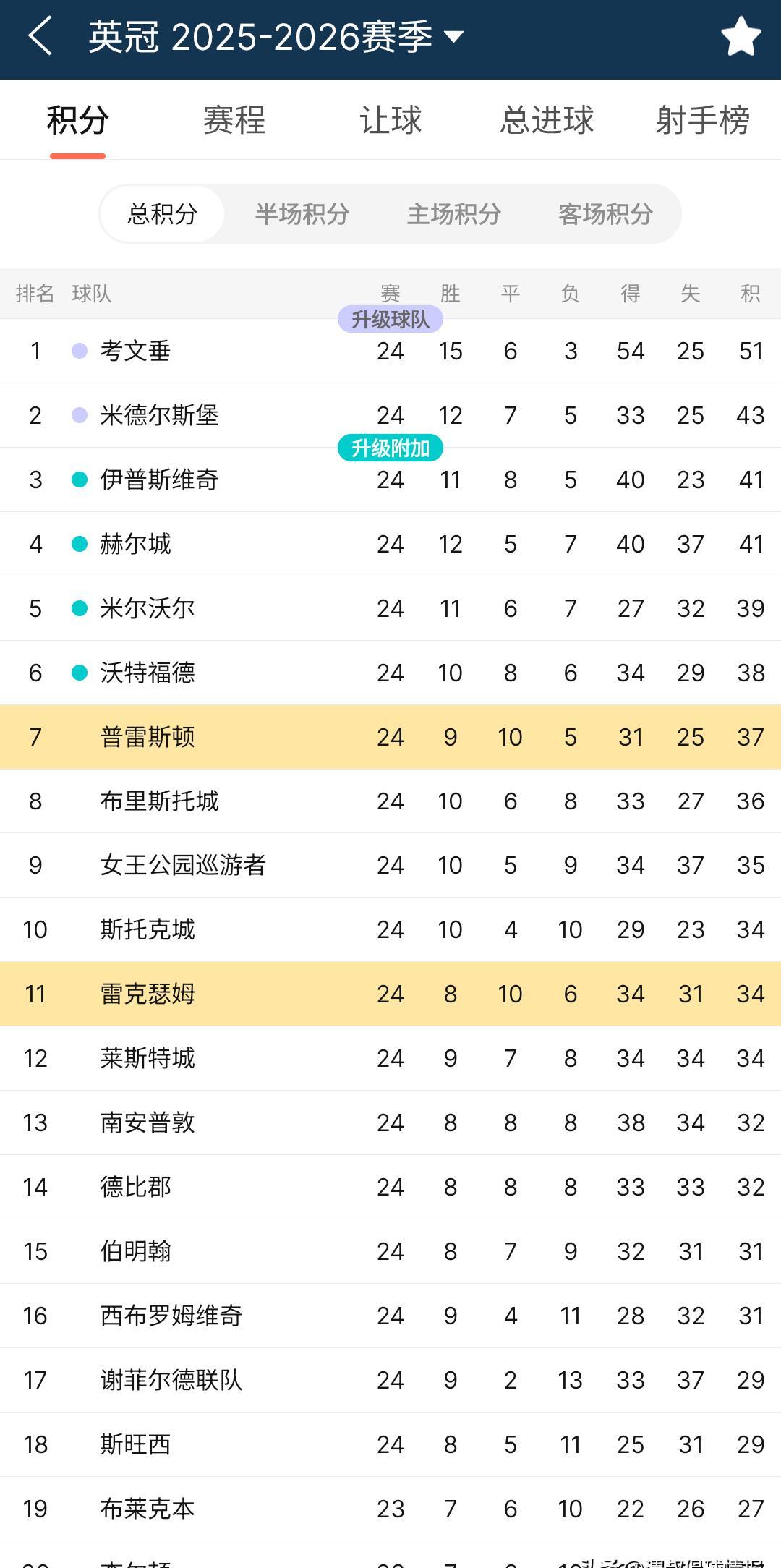This screenshot has height=1568, width=781.
Task: Tap the 升级球队 badge
Action: click(x=390, y=319)
